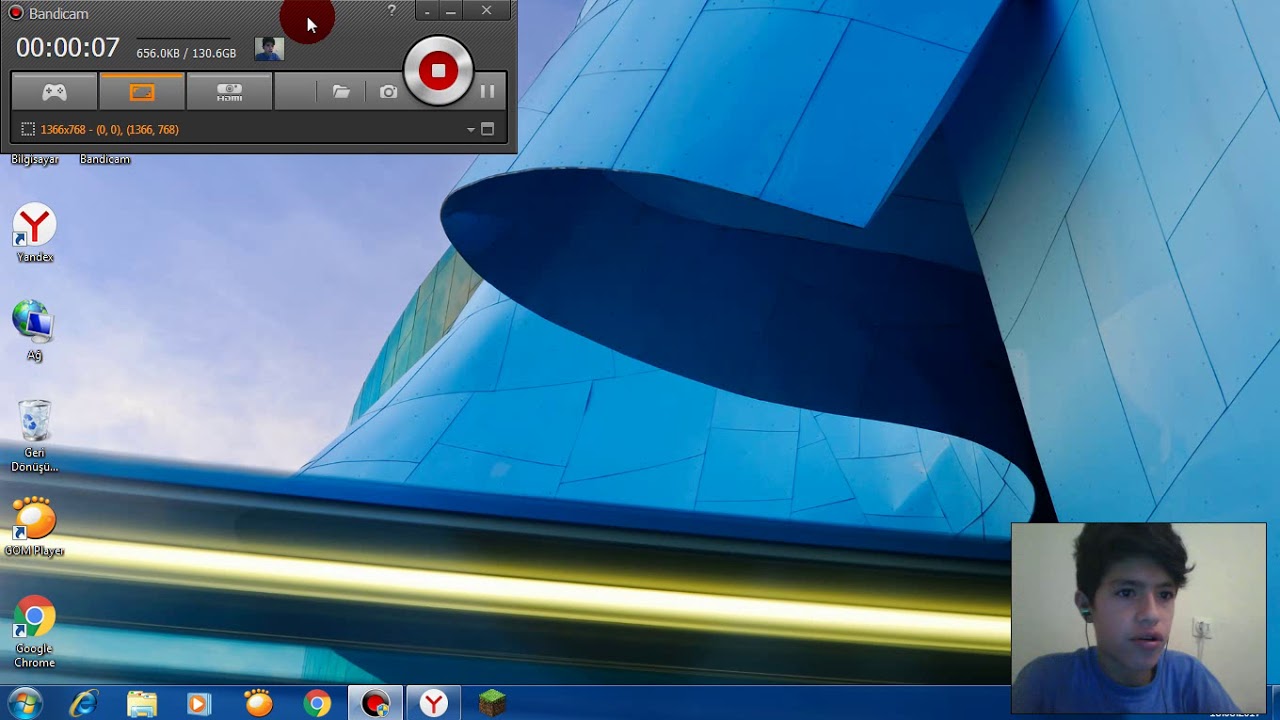
Task: Open Internet Explorer from taskbar
Action: [x=83, y=704]
